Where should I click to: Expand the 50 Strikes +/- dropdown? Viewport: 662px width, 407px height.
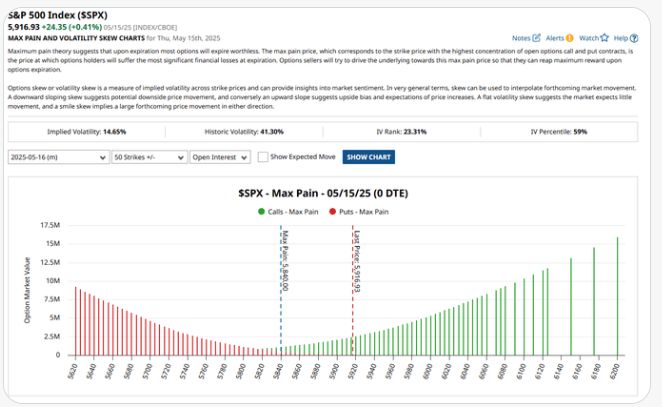click(149, 157)
